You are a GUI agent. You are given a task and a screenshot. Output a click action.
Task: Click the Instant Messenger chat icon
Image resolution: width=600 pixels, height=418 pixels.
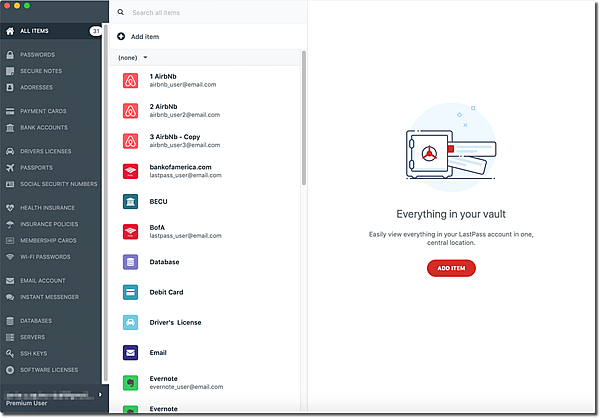[10, 297]
